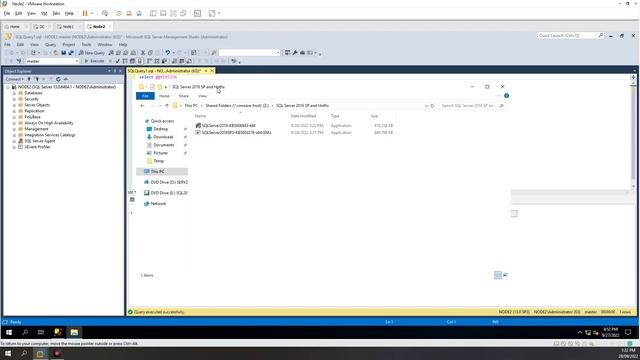Switch to the Home VMware tab
Screen dimensions: 640x360
pos(14,27)
